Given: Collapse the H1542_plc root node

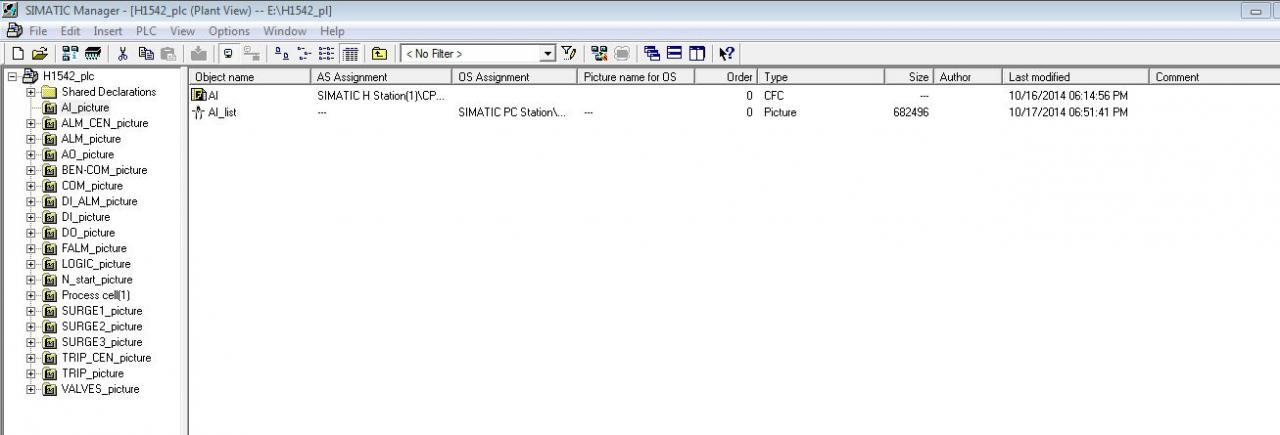Looking at the screenshot, I should (x=12, y=76).
